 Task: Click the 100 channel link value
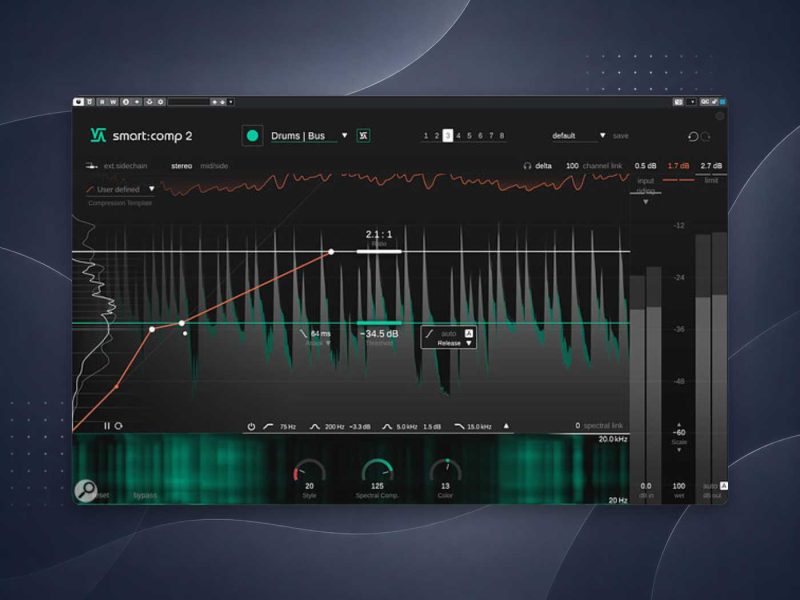(x=572, y=166)
